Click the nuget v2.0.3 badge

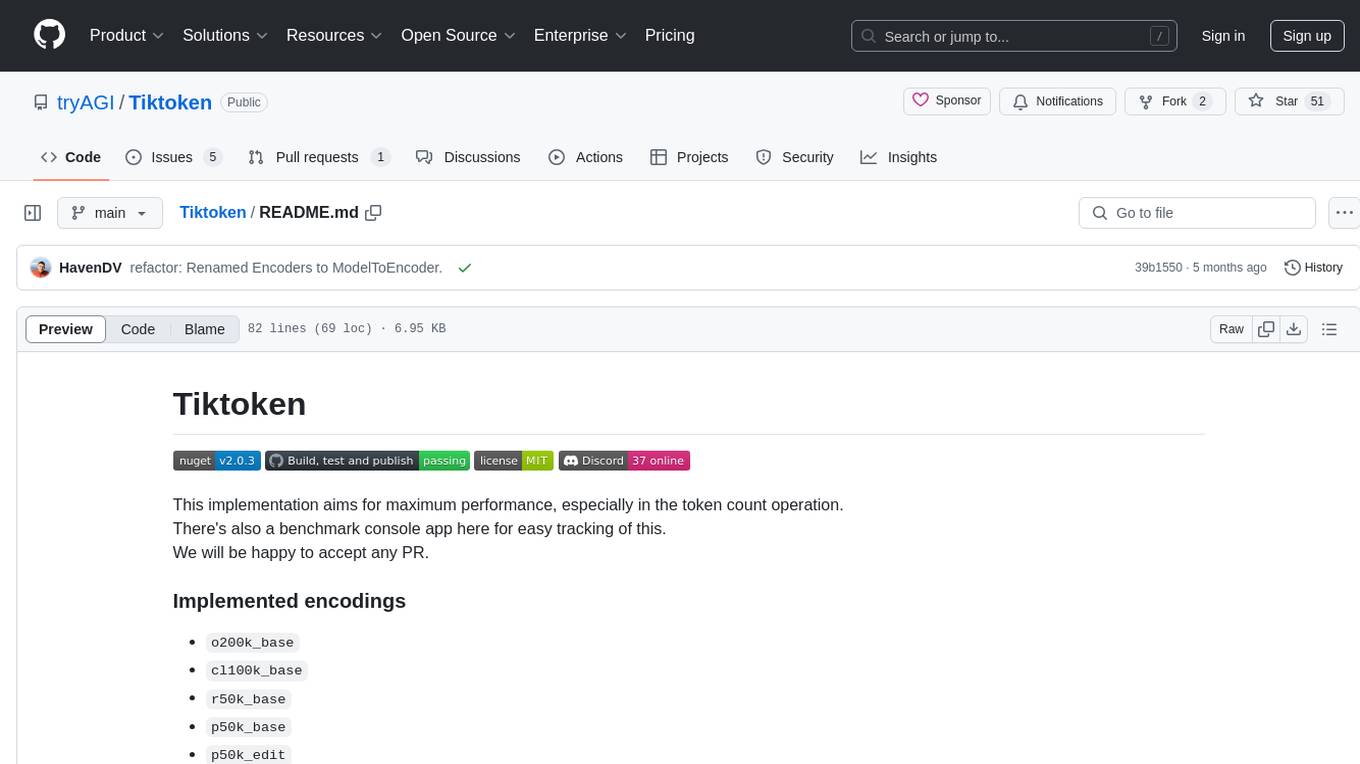pyautogui.click(x=217, y=460)
